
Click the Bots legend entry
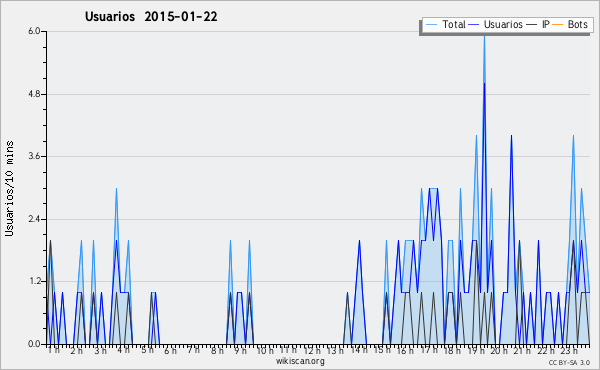tap(570, 24)
